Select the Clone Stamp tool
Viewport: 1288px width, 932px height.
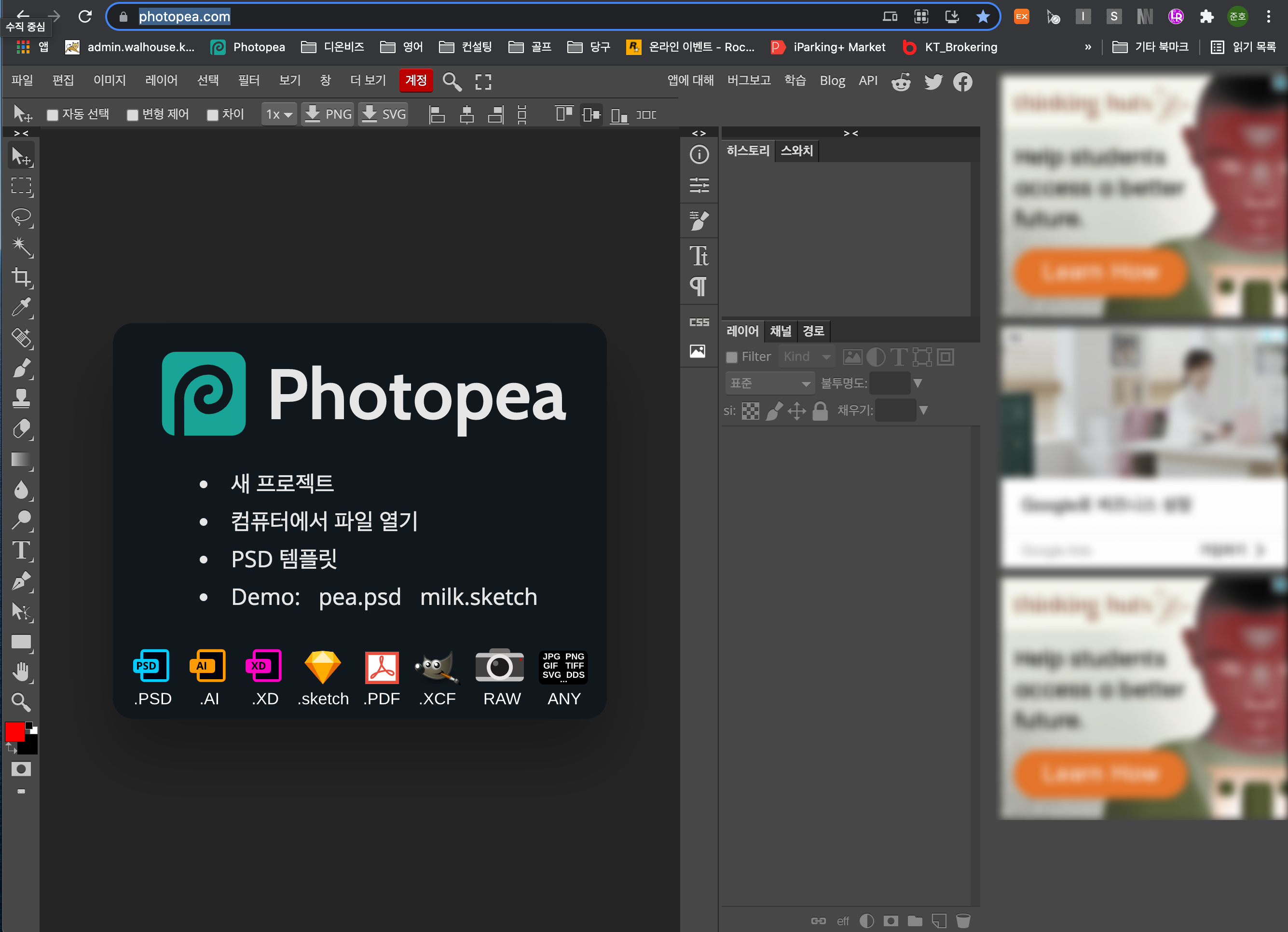click(x=22, y=398)
